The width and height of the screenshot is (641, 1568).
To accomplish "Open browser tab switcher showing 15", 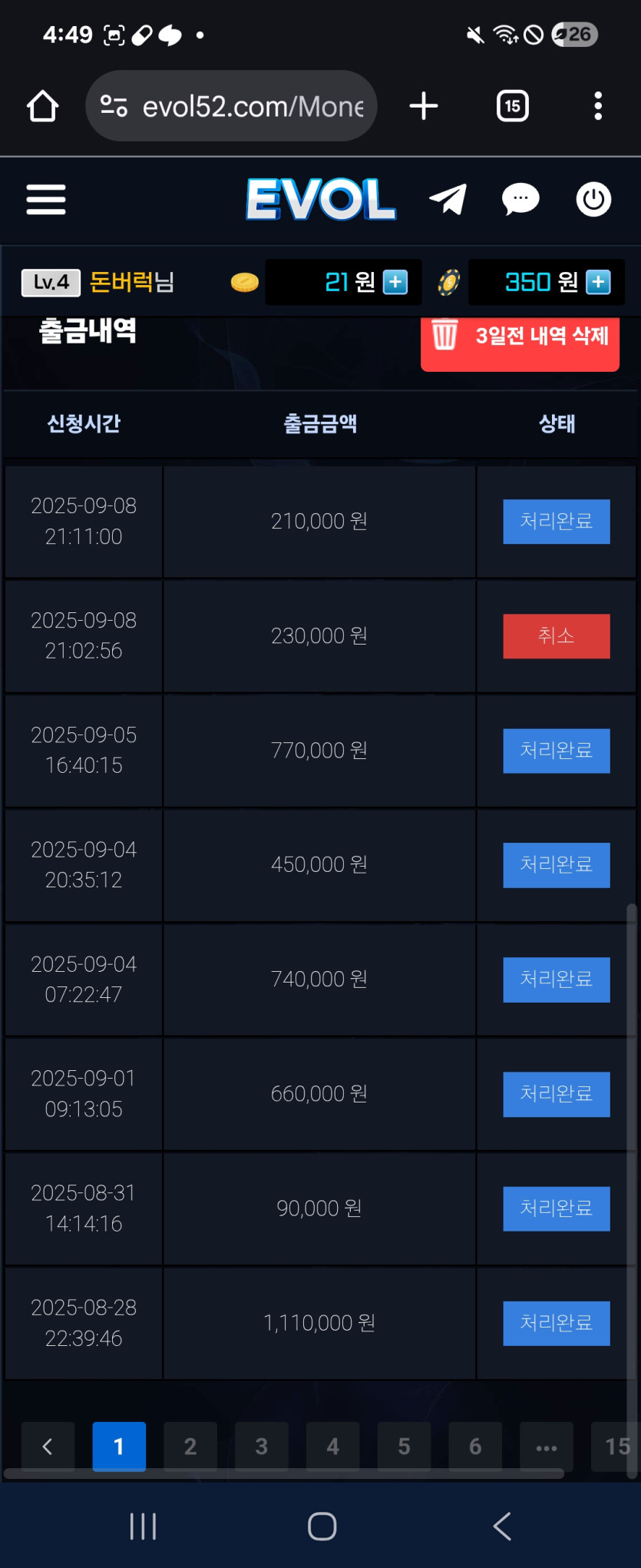I will pos(512,106).
